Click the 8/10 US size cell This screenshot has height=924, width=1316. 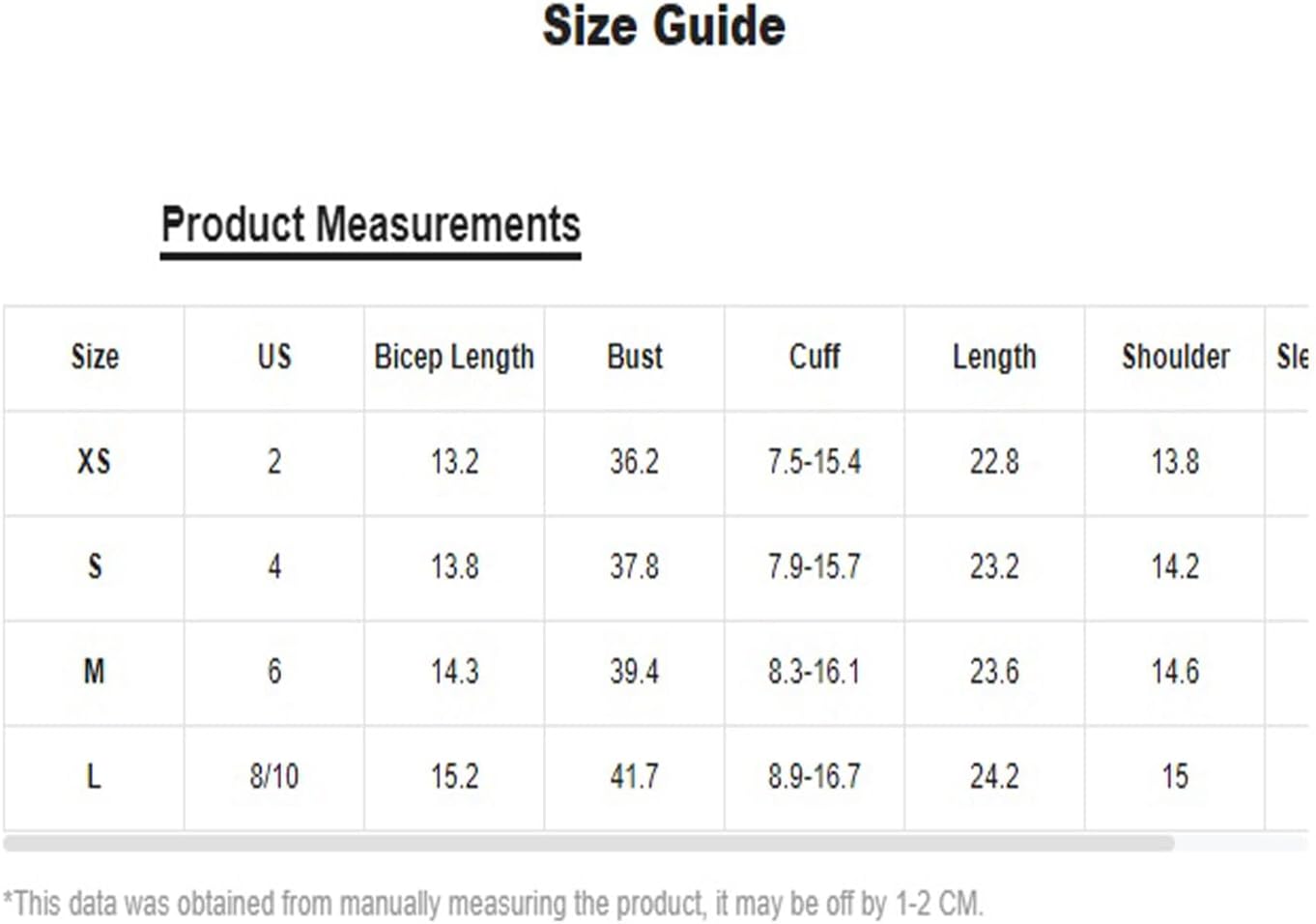click(274, 776)
